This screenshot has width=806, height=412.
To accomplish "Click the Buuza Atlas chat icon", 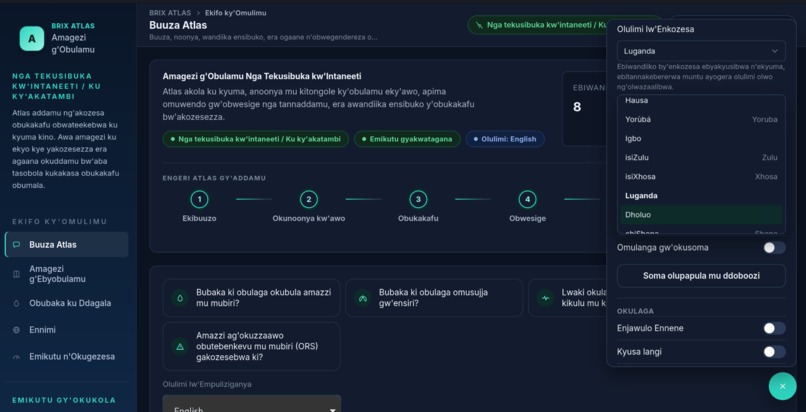I will tap(16, 245).
